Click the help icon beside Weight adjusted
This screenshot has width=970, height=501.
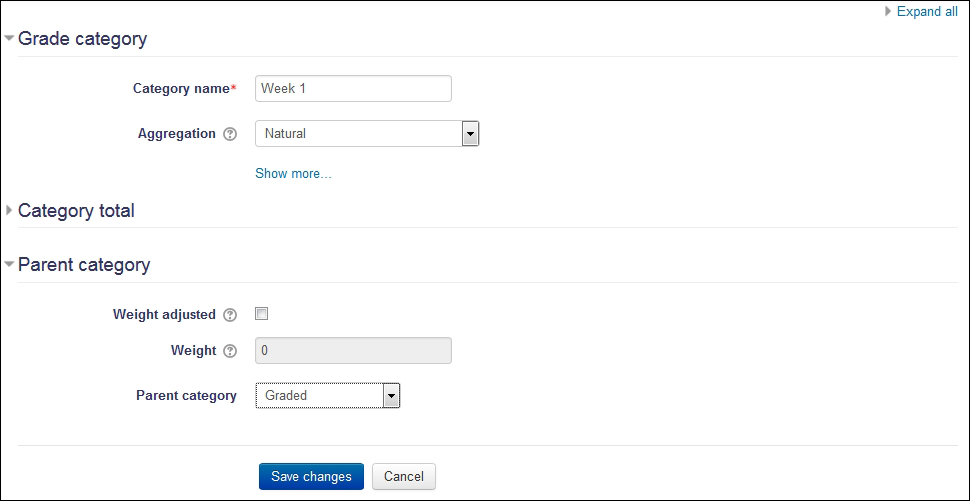[x=230, y=315]
